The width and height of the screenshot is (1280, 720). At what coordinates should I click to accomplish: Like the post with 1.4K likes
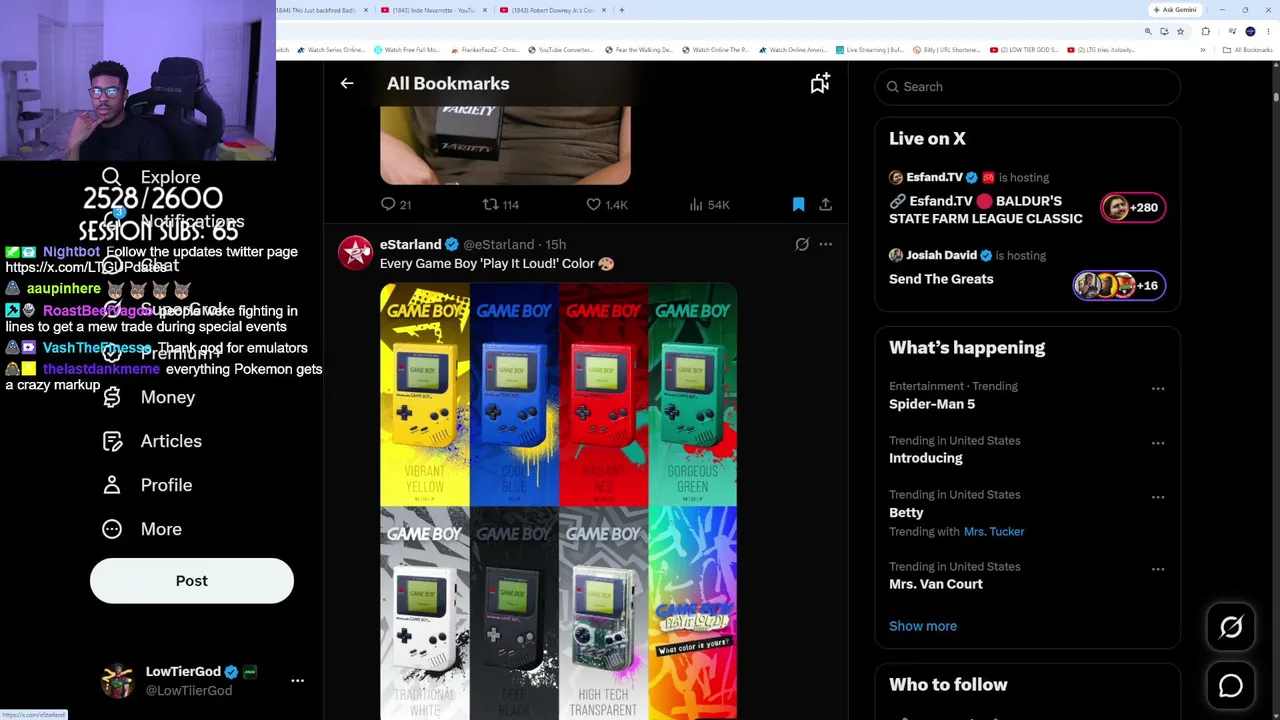(x=607, y=204)
